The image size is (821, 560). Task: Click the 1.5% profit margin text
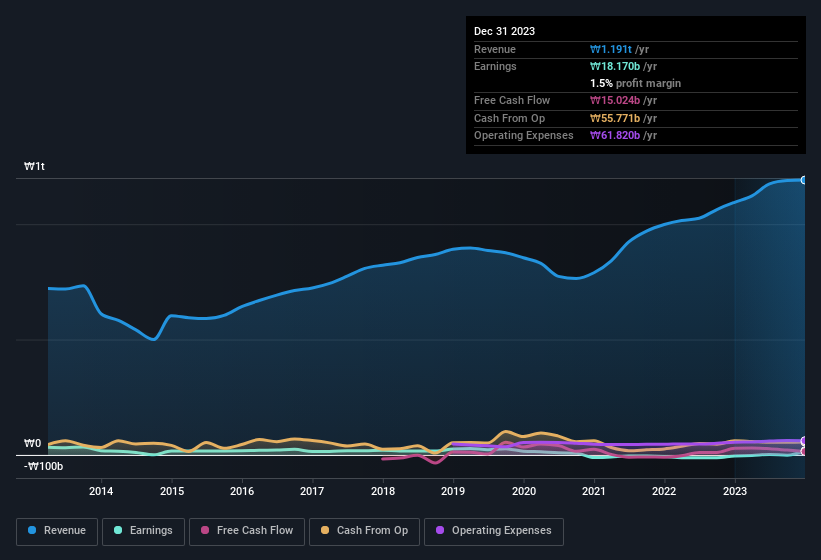point(635,83)
